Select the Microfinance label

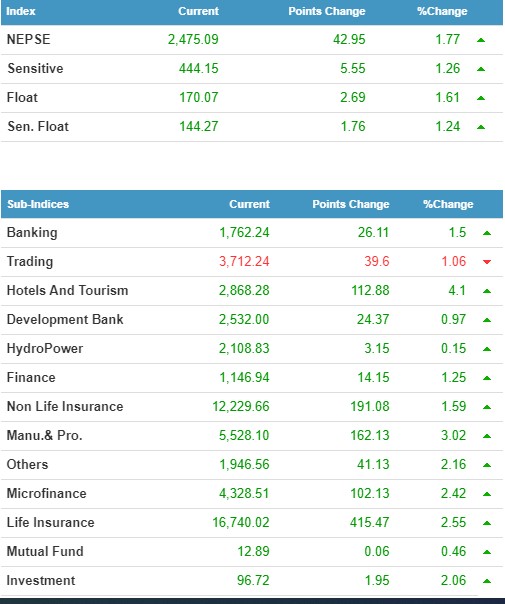pos(46,493)
